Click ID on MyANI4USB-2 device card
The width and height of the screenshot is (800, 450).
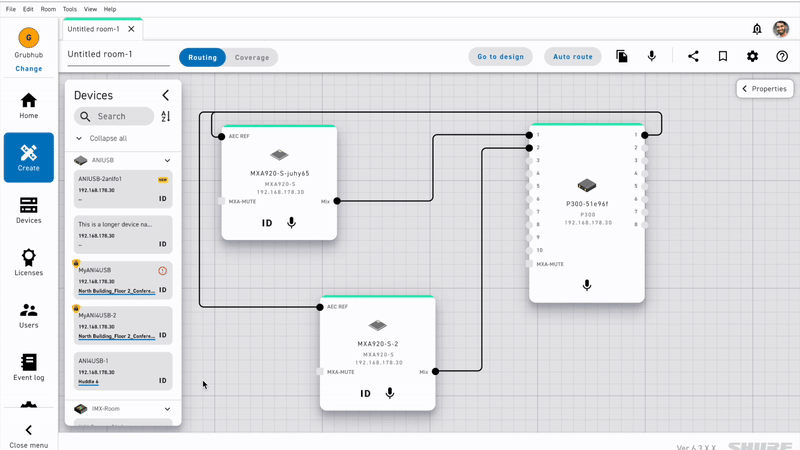163,335
